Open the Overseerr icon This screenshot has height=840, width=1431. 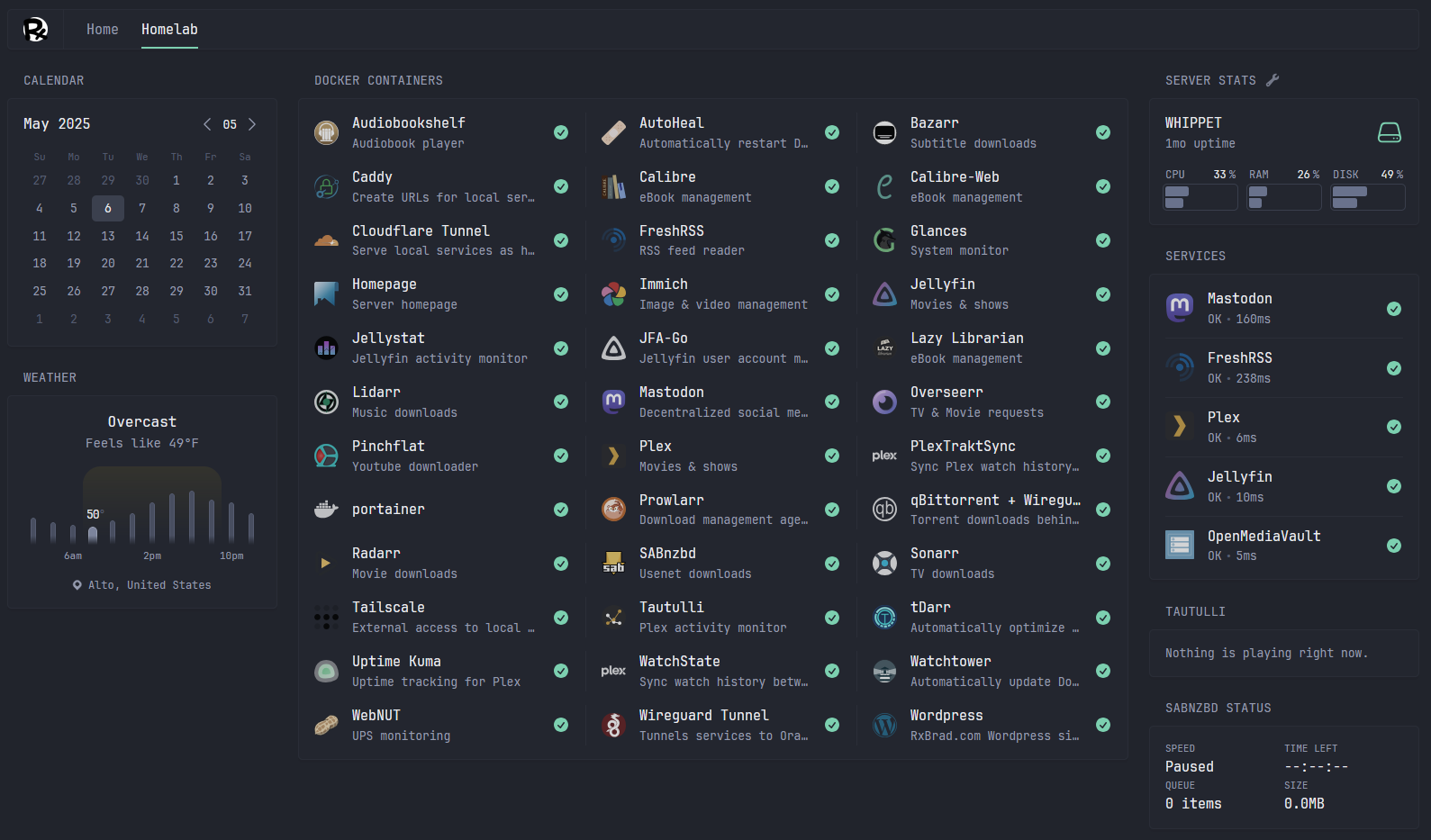click(884, 402)
